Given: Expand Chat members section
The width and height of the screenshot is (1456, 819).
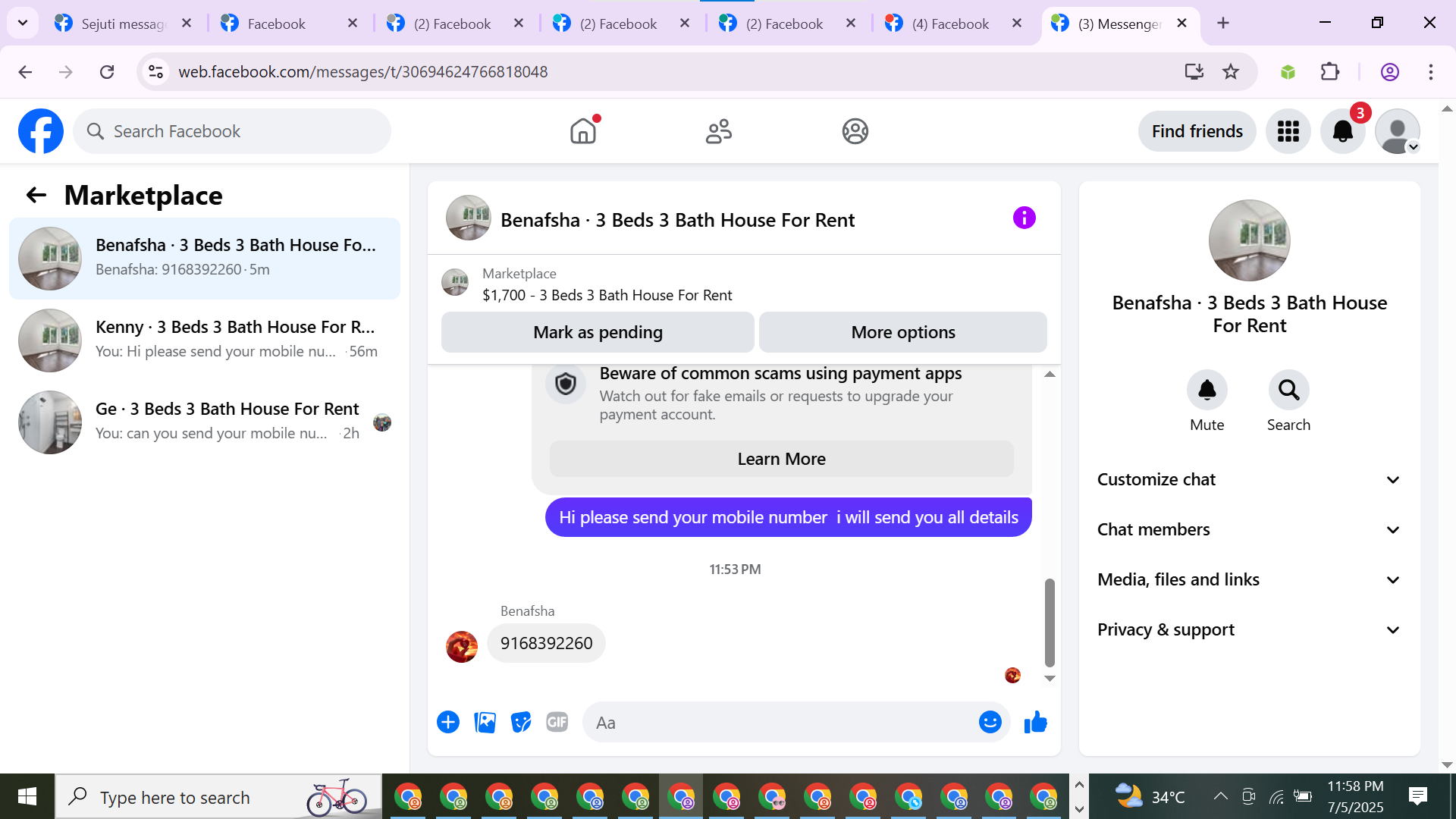Looking at the screenshot, I should (x=1249, y=529).
